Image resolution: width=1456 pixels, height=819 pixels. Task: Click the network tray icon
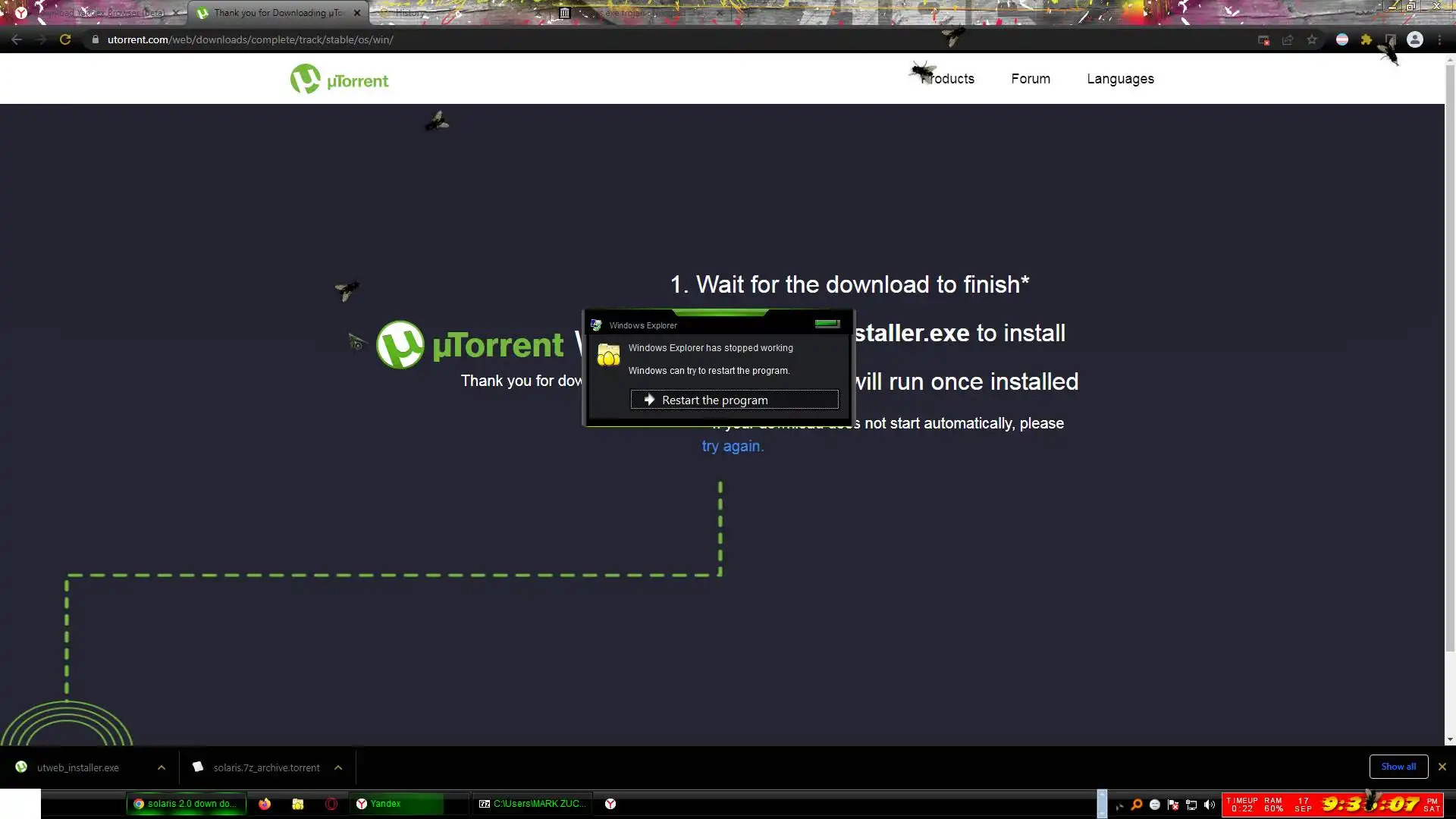click(x=1191, y=805)
